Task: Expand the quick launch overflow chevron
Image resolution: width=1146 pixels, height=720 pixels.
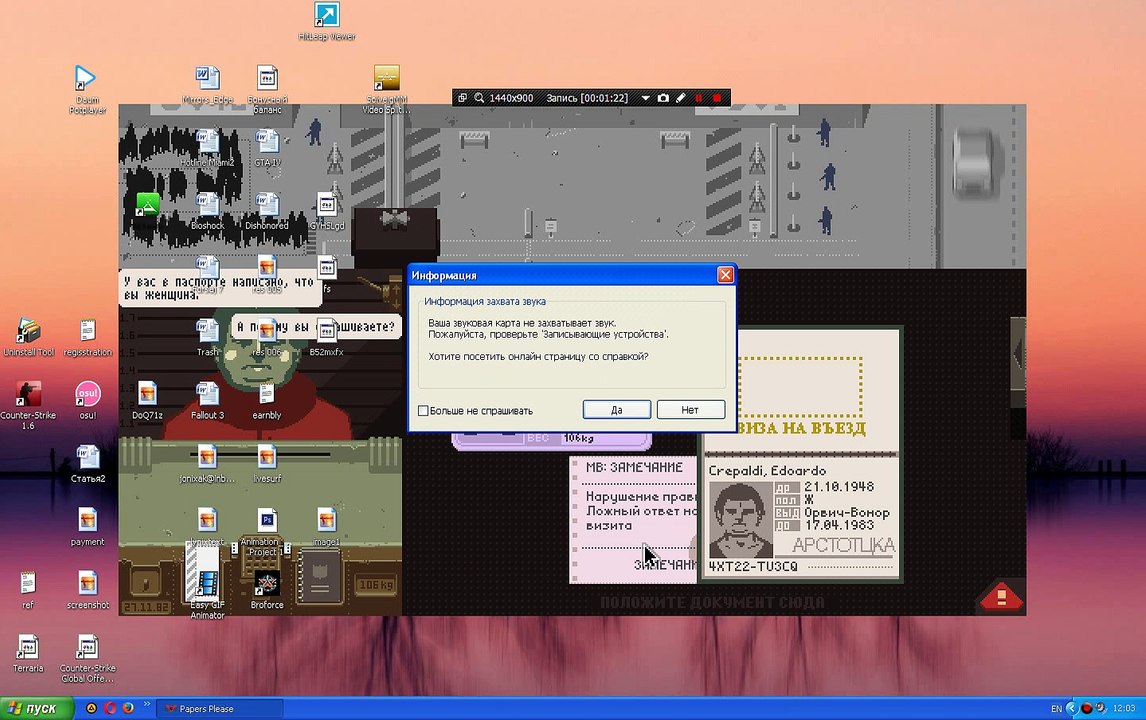Action: click(x=147, y=705)
